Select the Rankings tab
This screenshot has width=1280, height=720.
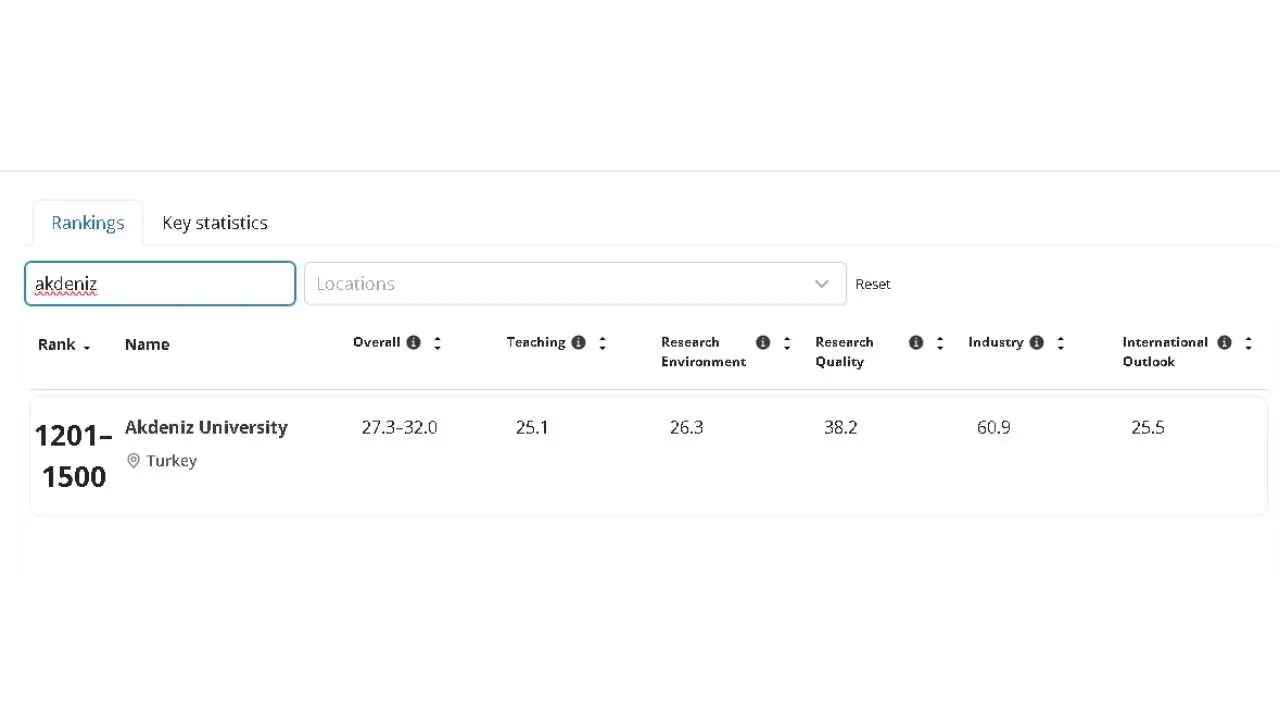tap(88, 223)
